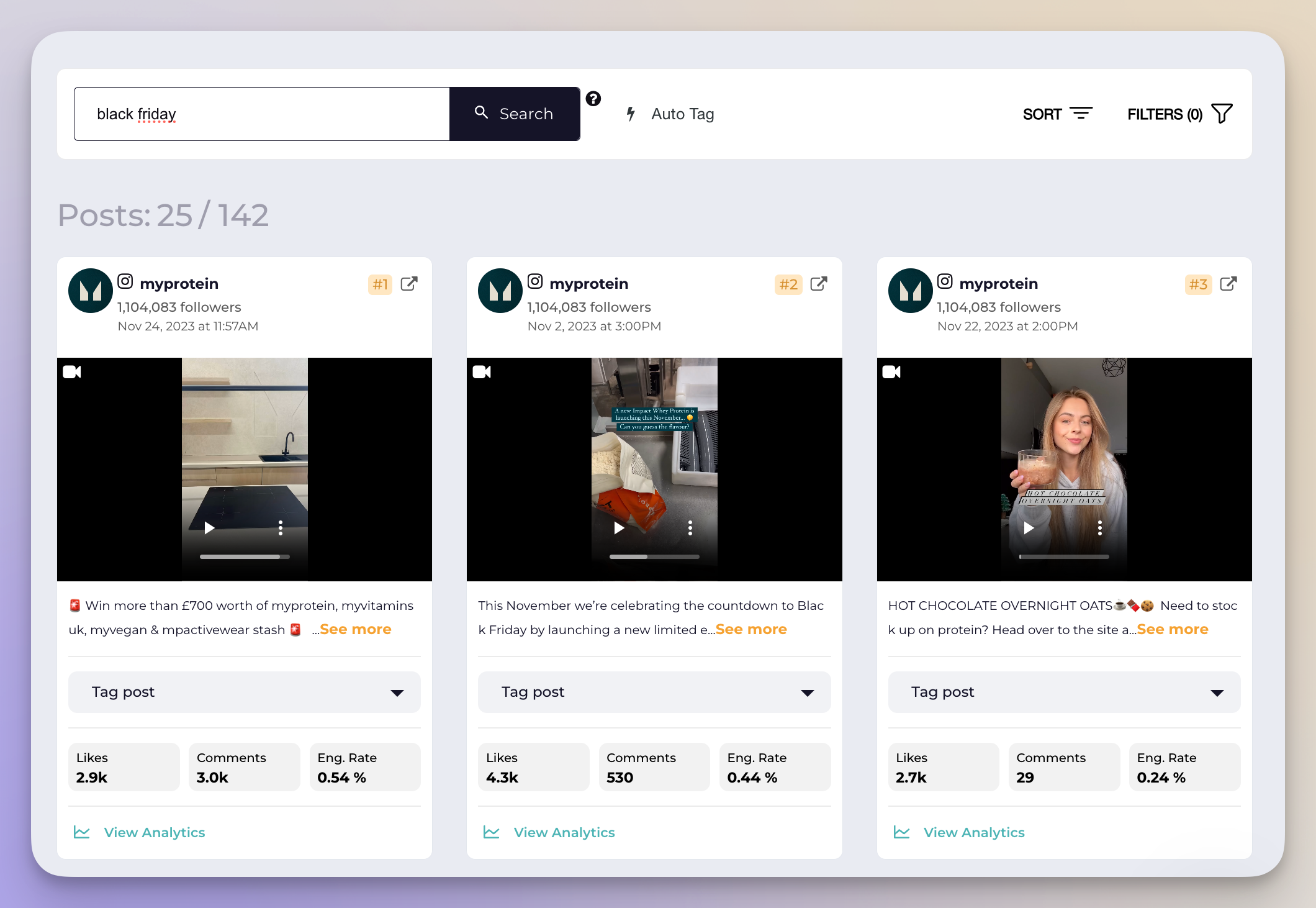Screen dimensions: 1316x908
Task: Click myprotein account name on post #2
Action: coord(589,284)
